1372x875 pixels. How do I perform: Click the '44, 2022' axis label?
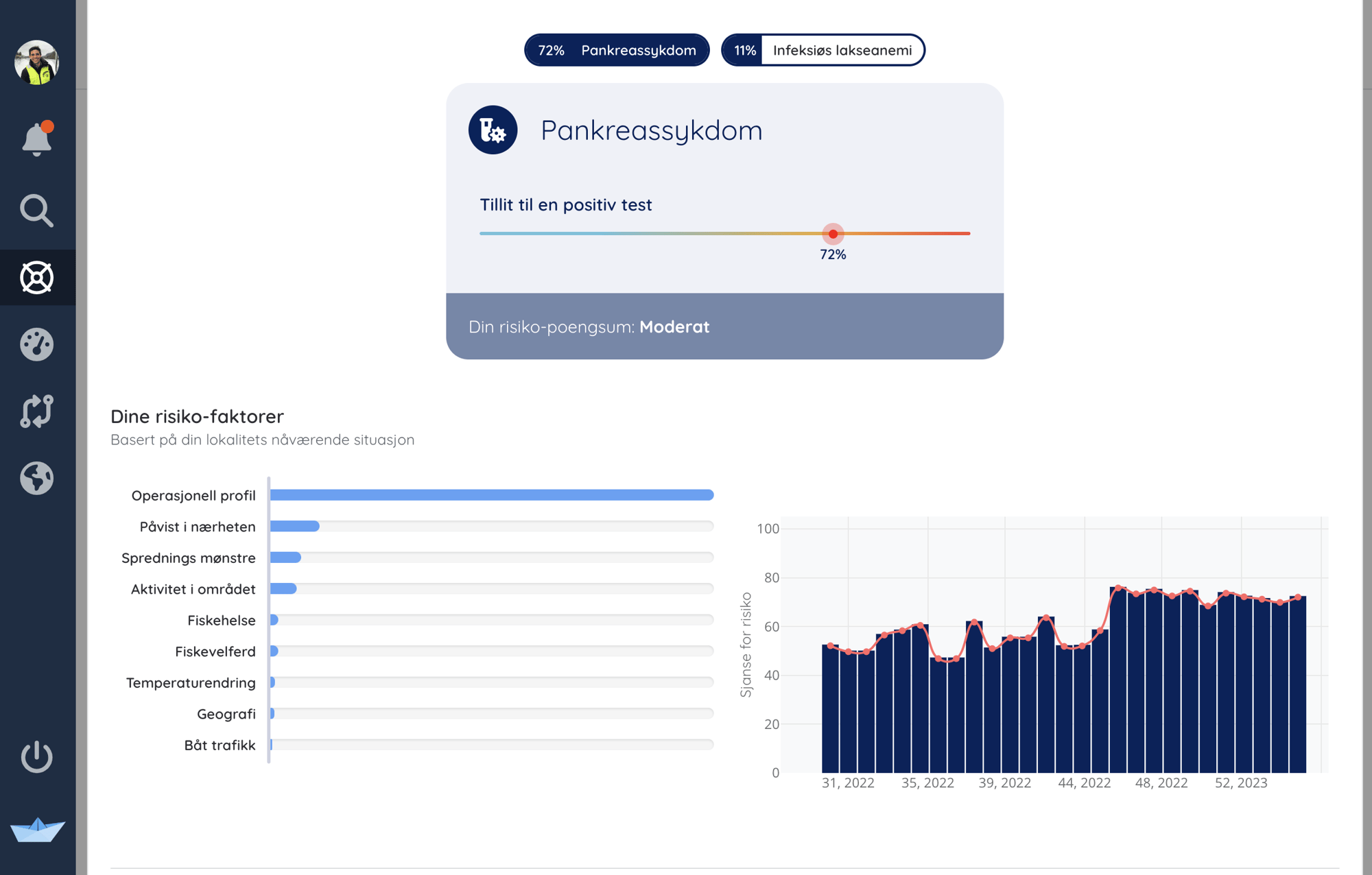(x=1084, y=783)
